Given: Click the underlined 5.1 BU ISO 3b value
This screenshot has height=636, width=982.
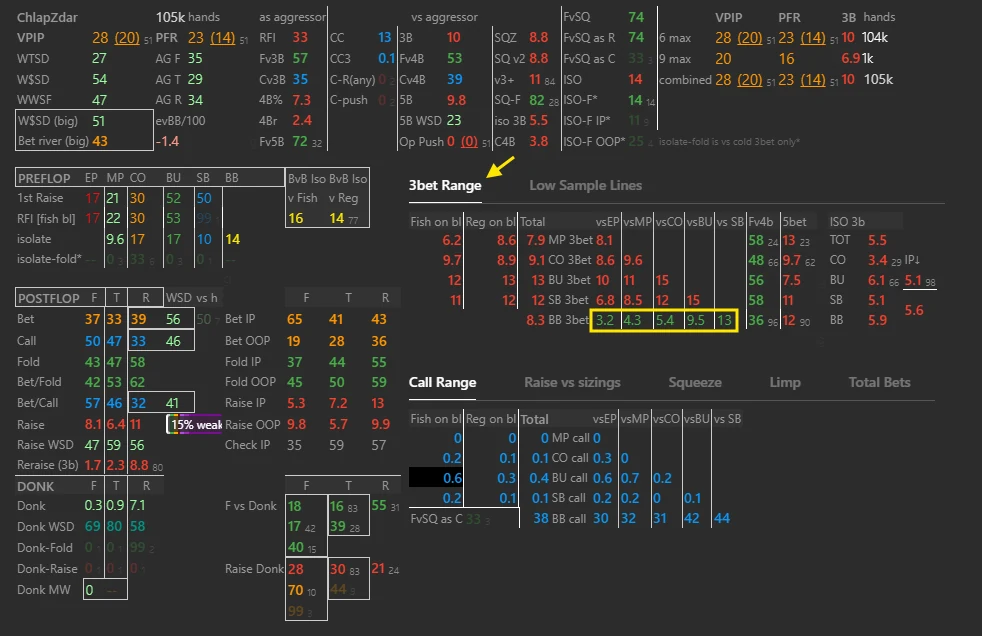Looking at the screenshot, I should 914,280.
